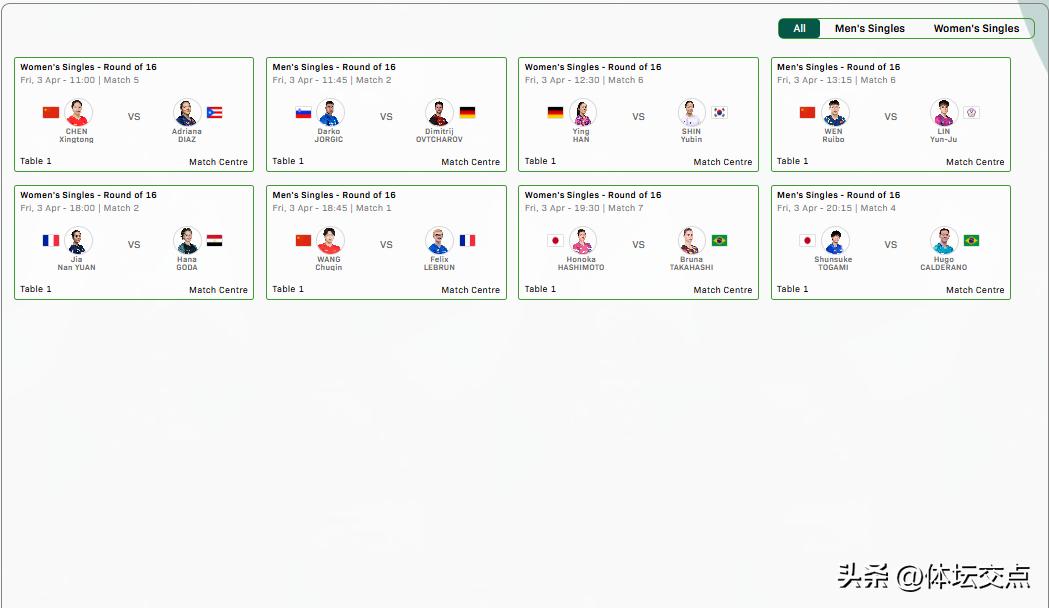Click the name WANG Chuqin
1049x608 pixels.
point(328,263)
